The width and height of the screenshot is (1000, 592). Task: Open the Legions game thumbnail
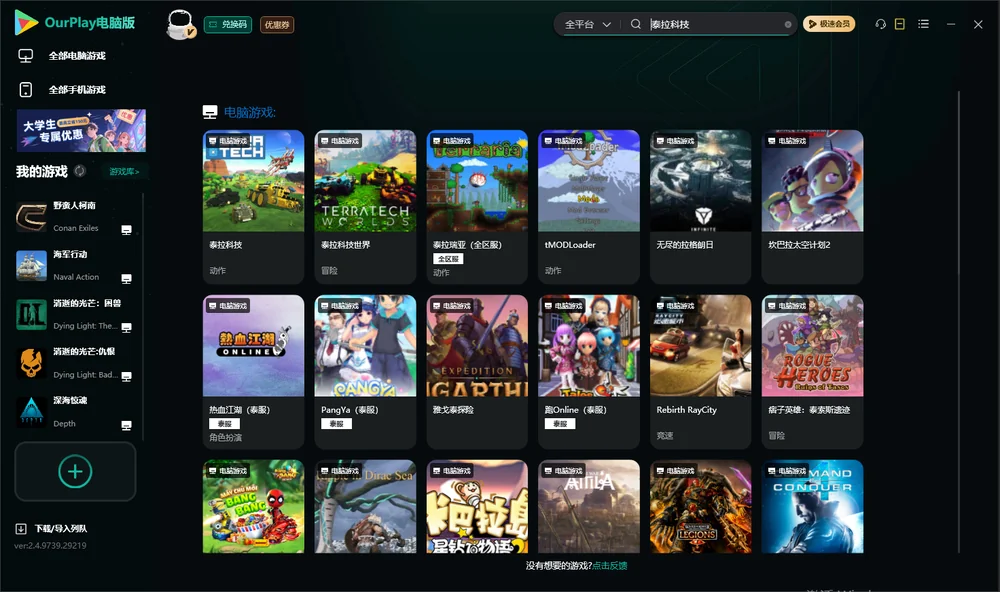(x=700, y=507)
